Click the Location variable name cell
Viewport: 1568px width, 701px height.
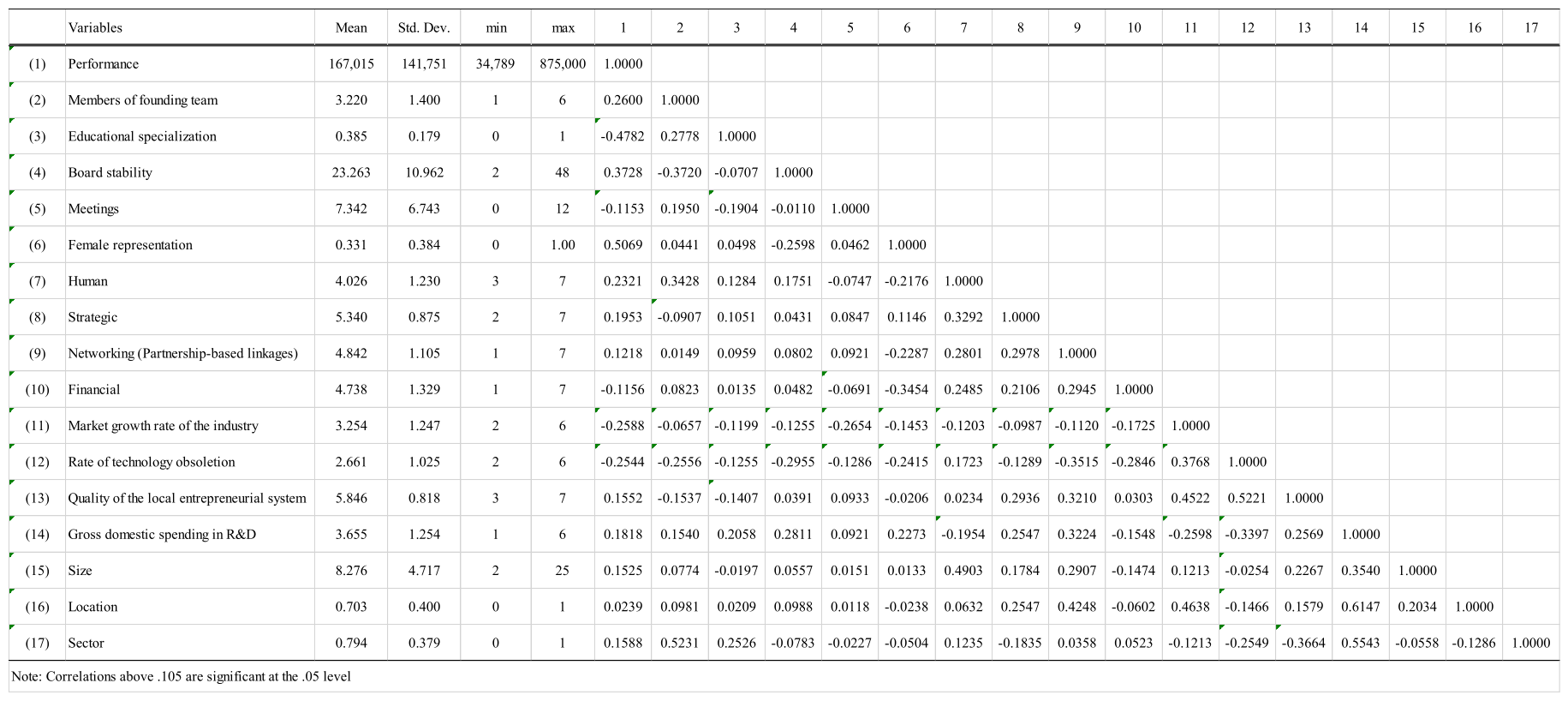[92, 607]
